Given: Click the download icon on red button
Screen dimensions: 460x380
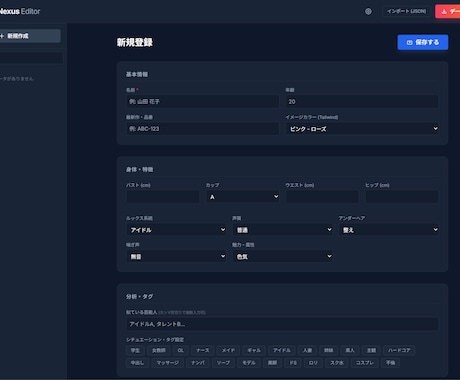Looking at the screenshot, I should (x=444, y=12).
